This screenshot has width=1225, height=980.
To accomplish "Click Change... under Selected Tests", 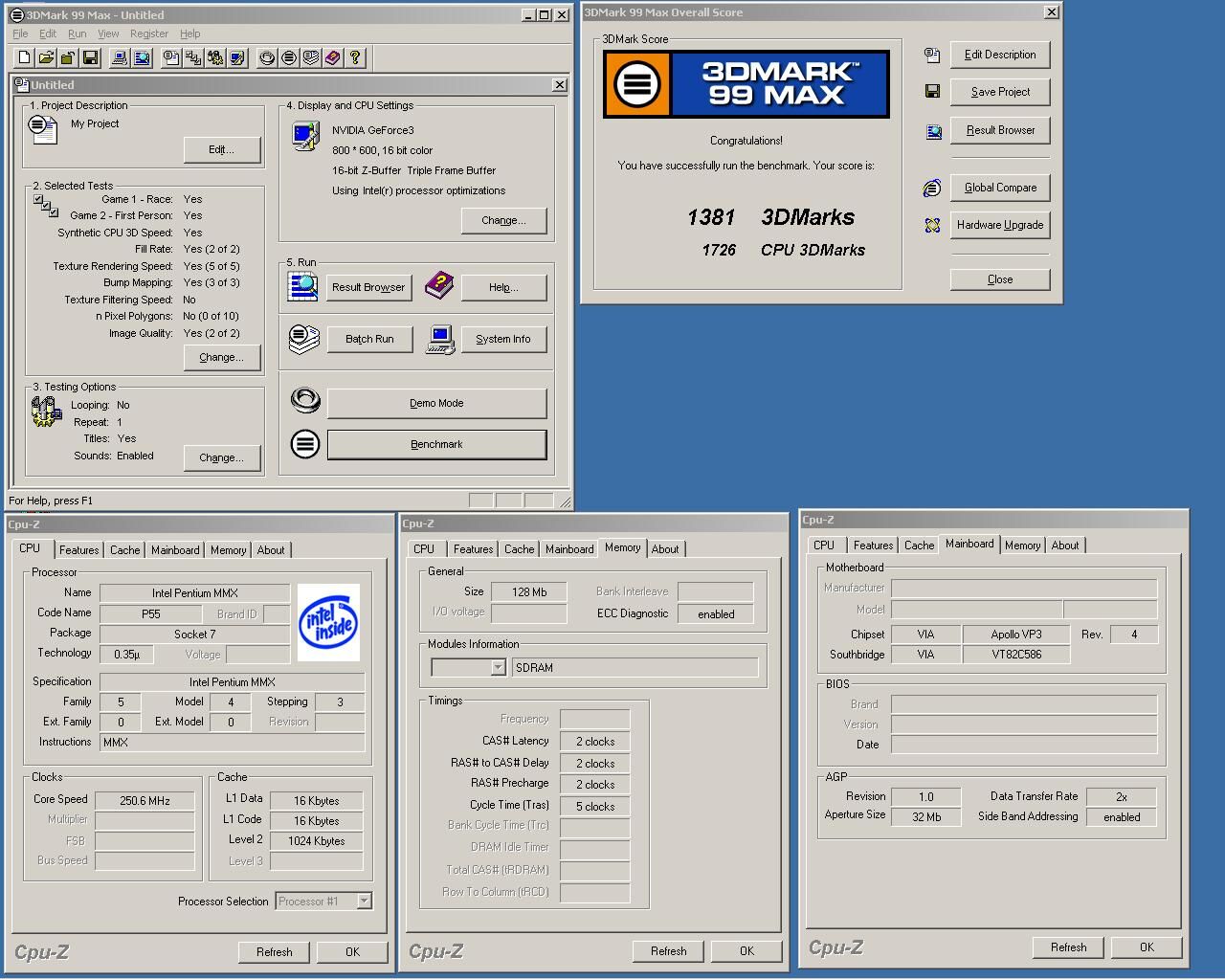I will (222, 357).
